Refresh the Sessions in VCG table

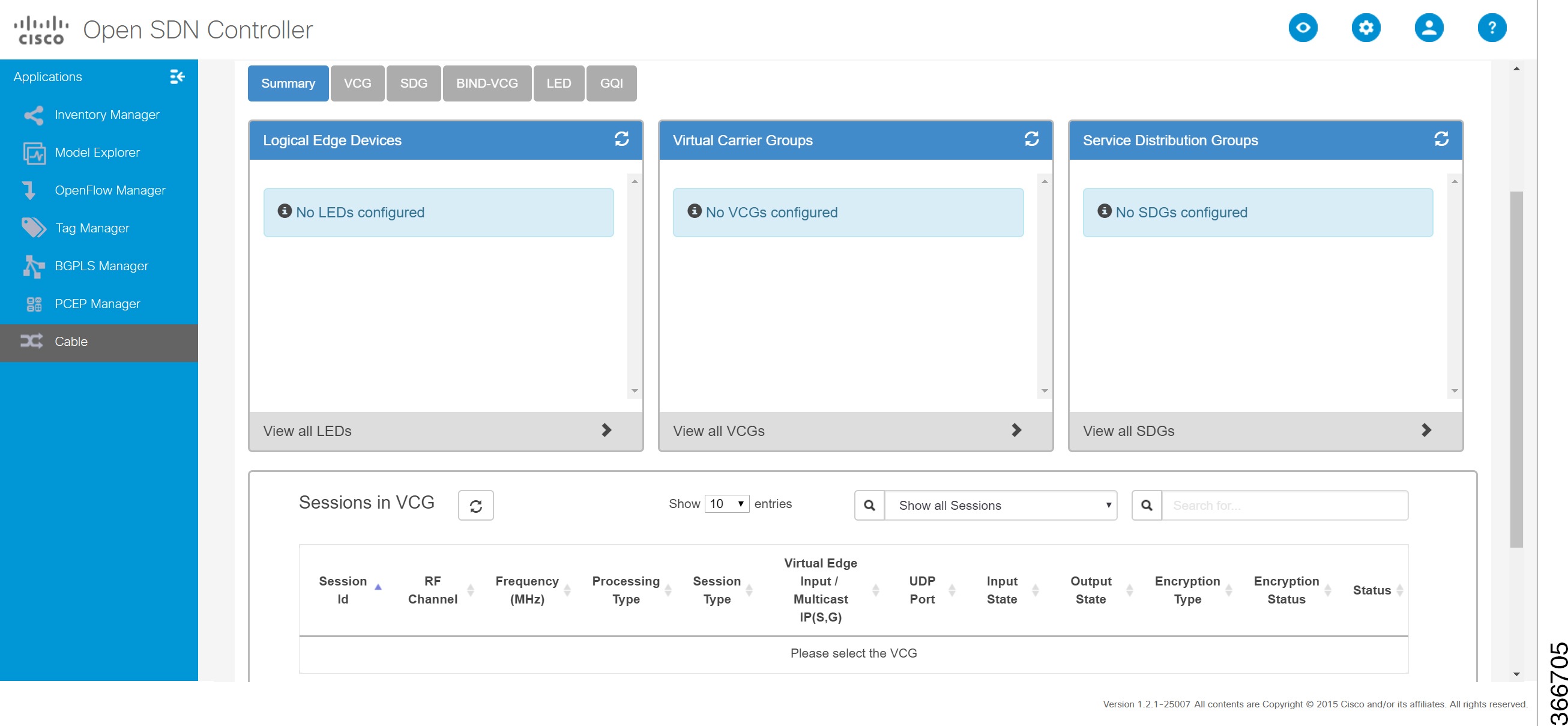pos(476,505)
